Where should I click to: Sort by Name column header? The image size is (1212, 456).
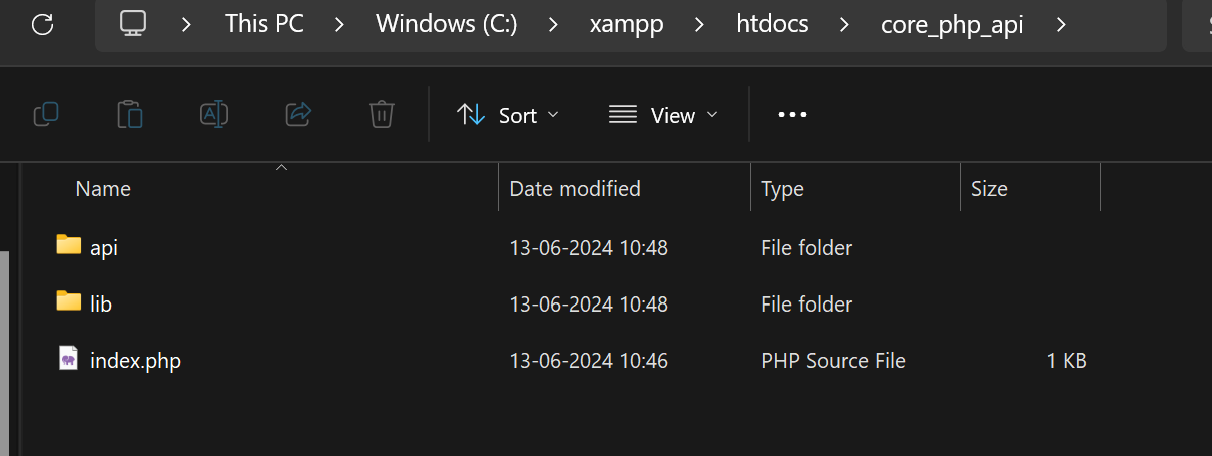pyautogui.click(x=103, y=188)
